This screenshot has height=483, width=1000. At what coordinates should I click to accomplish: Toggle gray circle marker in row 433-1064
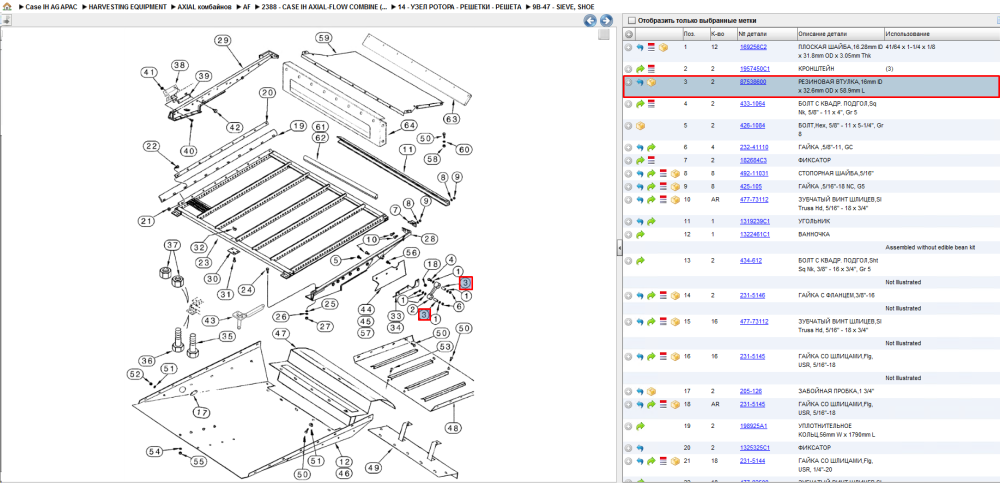click(629, 103)
